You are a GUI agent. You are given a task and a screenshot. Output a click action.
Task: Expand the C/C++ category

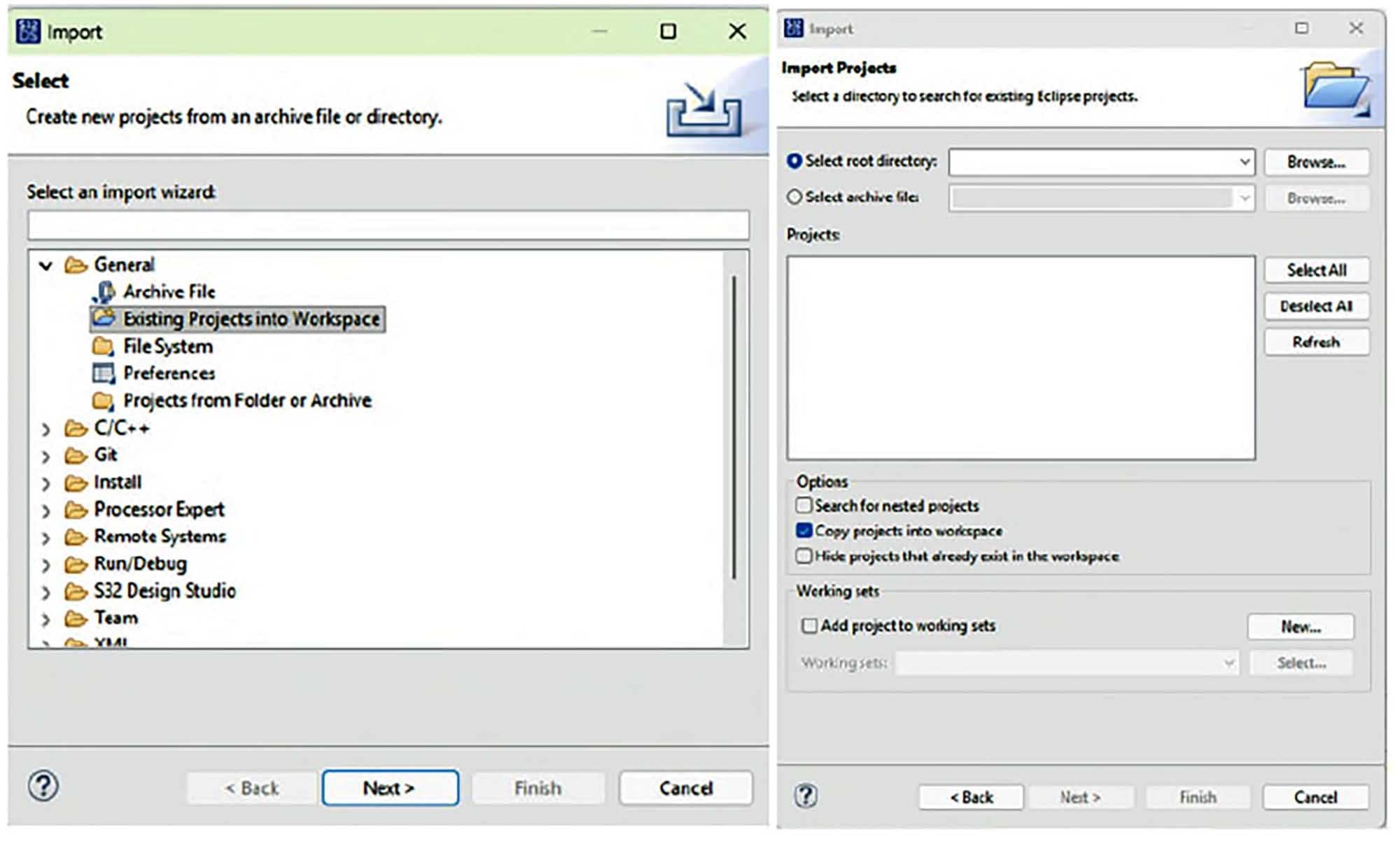[x=46, y=429]
